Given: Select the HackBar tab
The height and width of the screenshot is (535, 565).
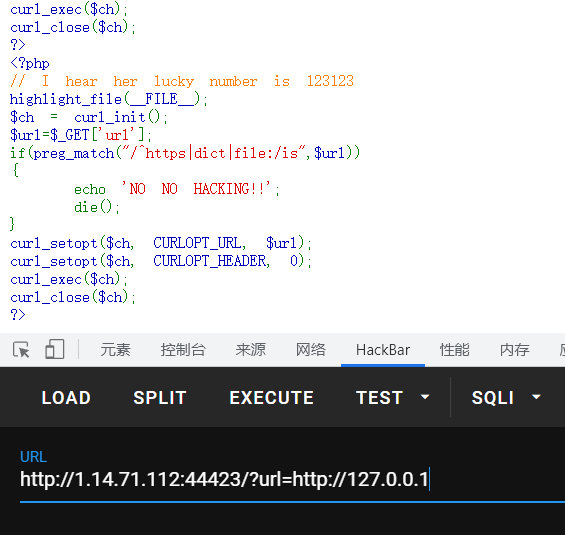Looking at the screenshot, I should [x=383, y=350].
